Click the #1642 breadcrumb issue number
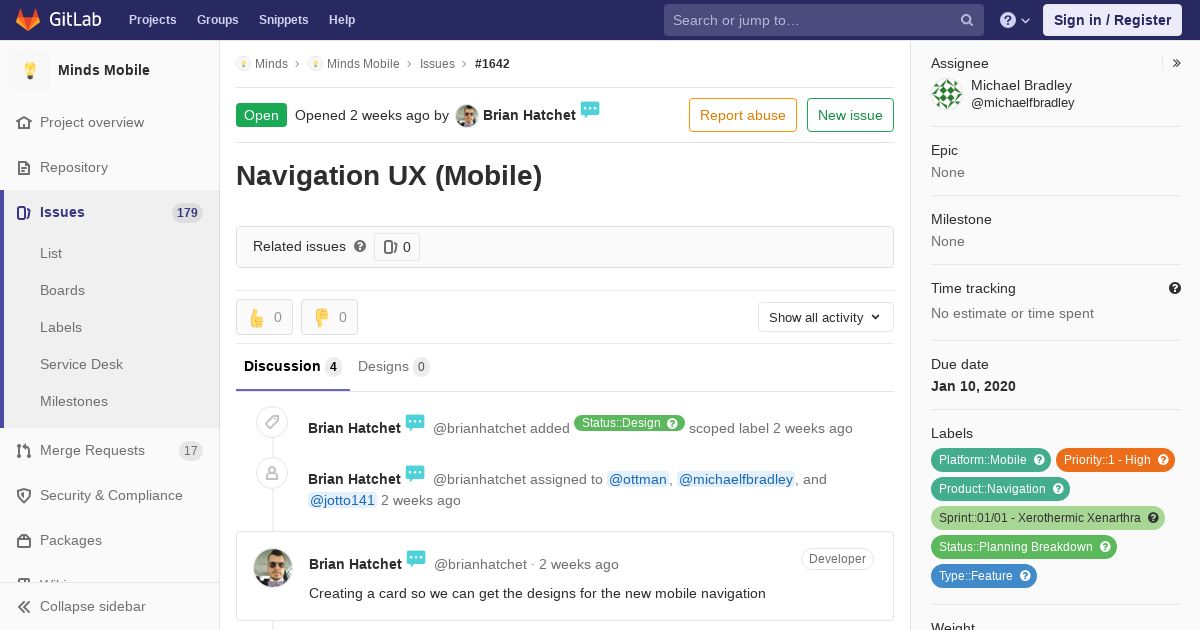Viewport: 1200px width, 630px height. coord(492,64)
